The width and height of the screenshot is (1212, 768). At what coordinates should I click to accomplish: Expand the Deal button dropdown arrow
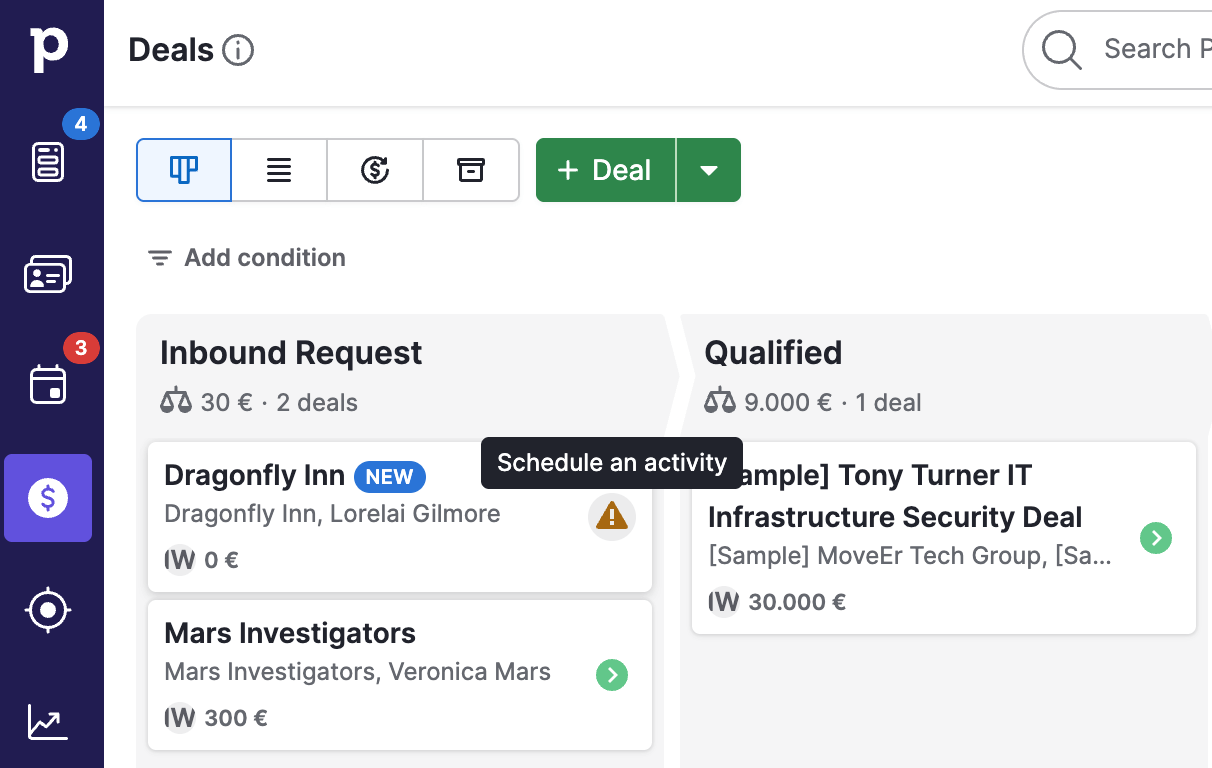pyautogui.click(x=709, y=170)
